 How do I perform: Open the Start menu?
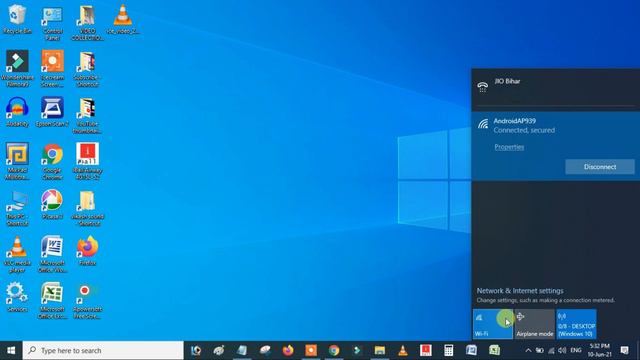point(11,350)
